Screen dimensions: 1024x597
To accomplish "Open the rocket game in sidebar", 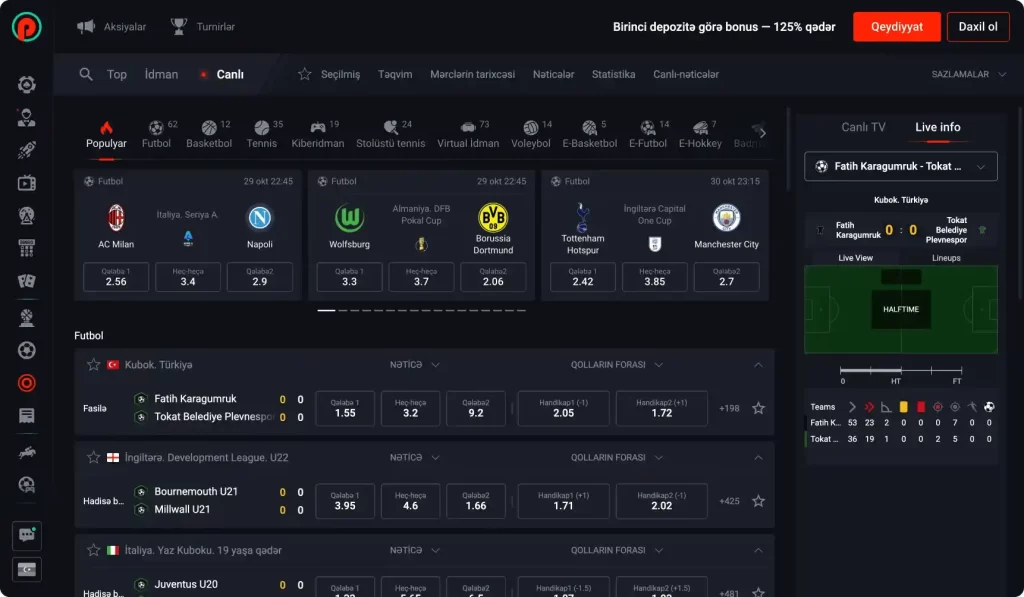I will [x=27, y=151].
